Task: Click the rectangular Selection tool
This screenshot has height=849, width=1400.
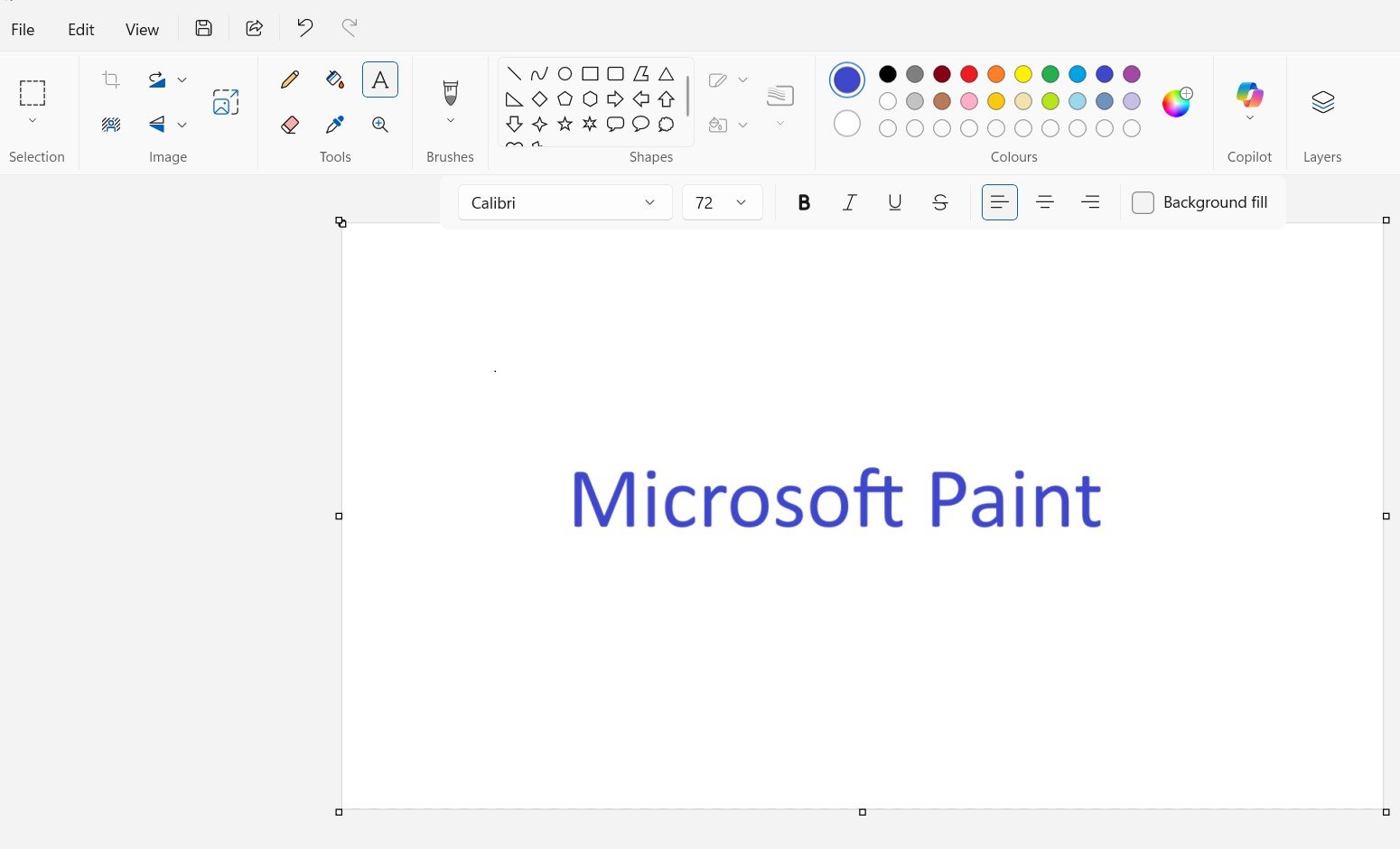Action: [33, 93]
